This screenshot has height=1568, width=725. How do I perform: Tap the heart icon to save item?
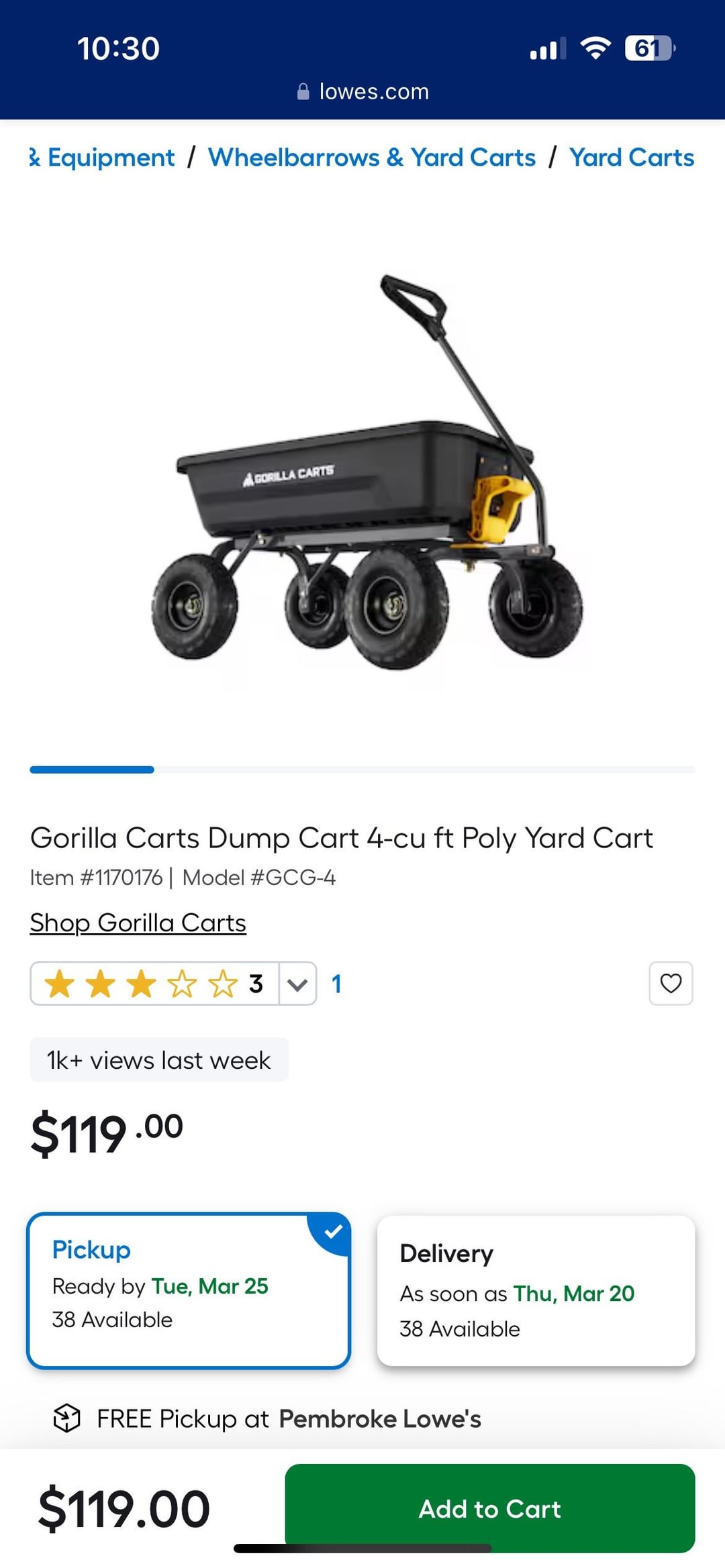671,983
